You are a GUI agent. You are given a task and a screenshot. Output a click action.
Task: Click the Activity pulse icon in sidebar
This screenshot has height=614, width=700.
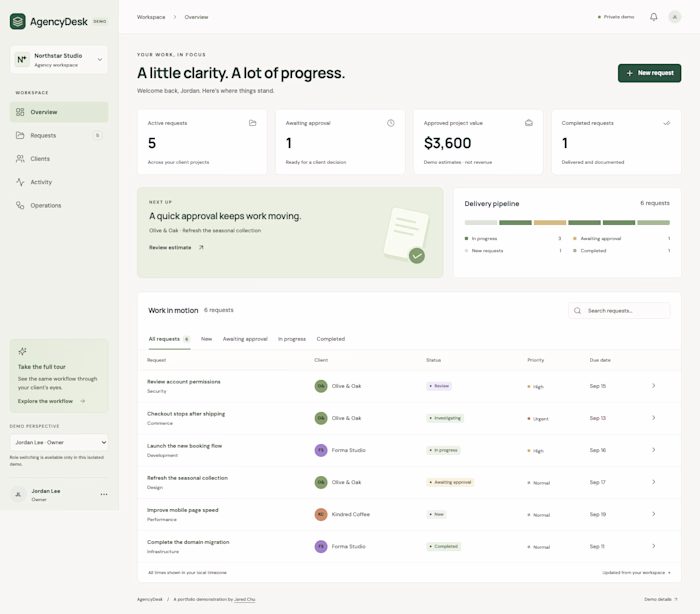20,182
